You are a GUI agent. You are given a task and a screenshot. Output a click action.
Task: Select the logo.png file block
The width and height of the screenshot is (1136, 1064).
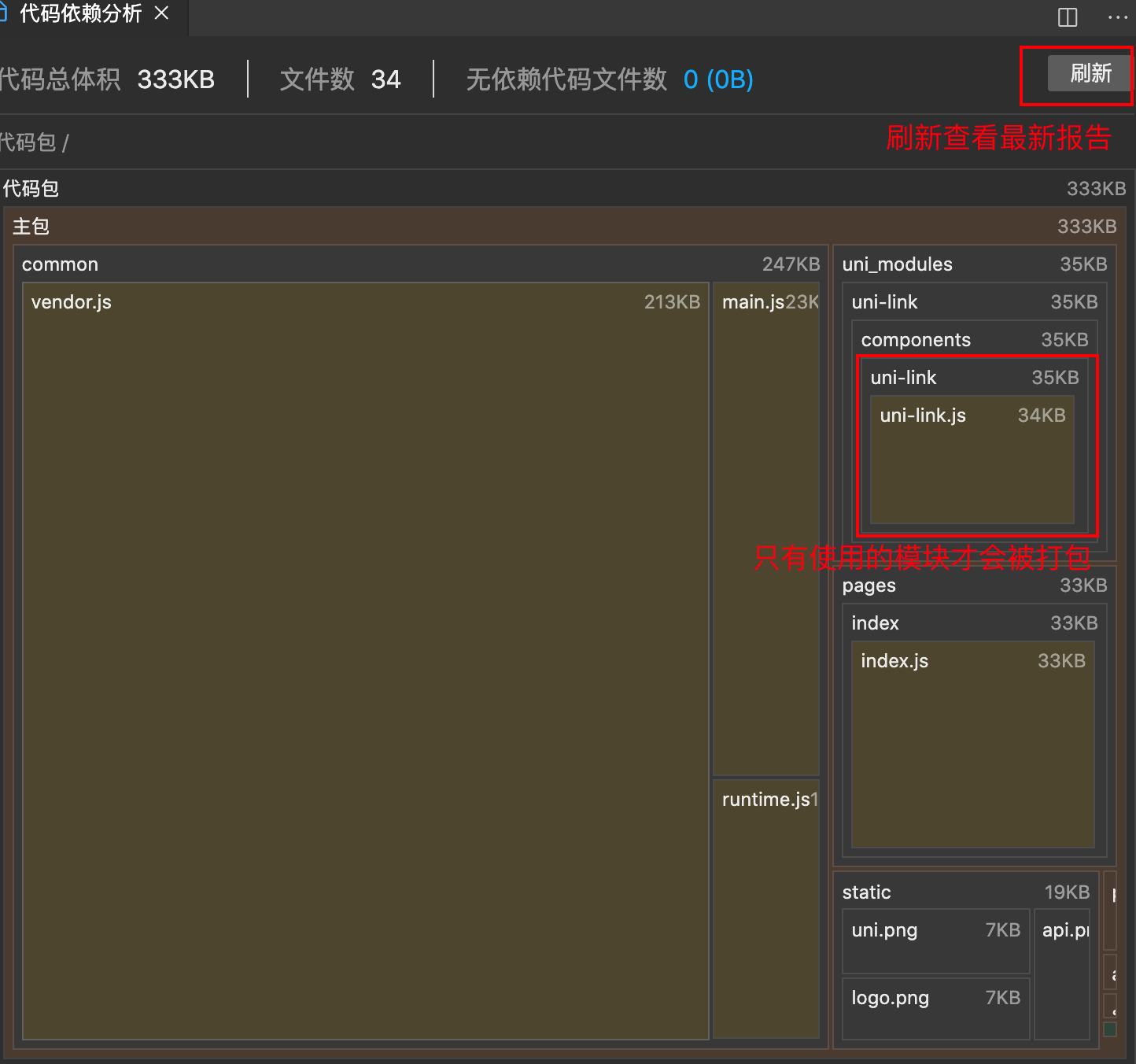pyautogui.click(x=935, y=1007)
